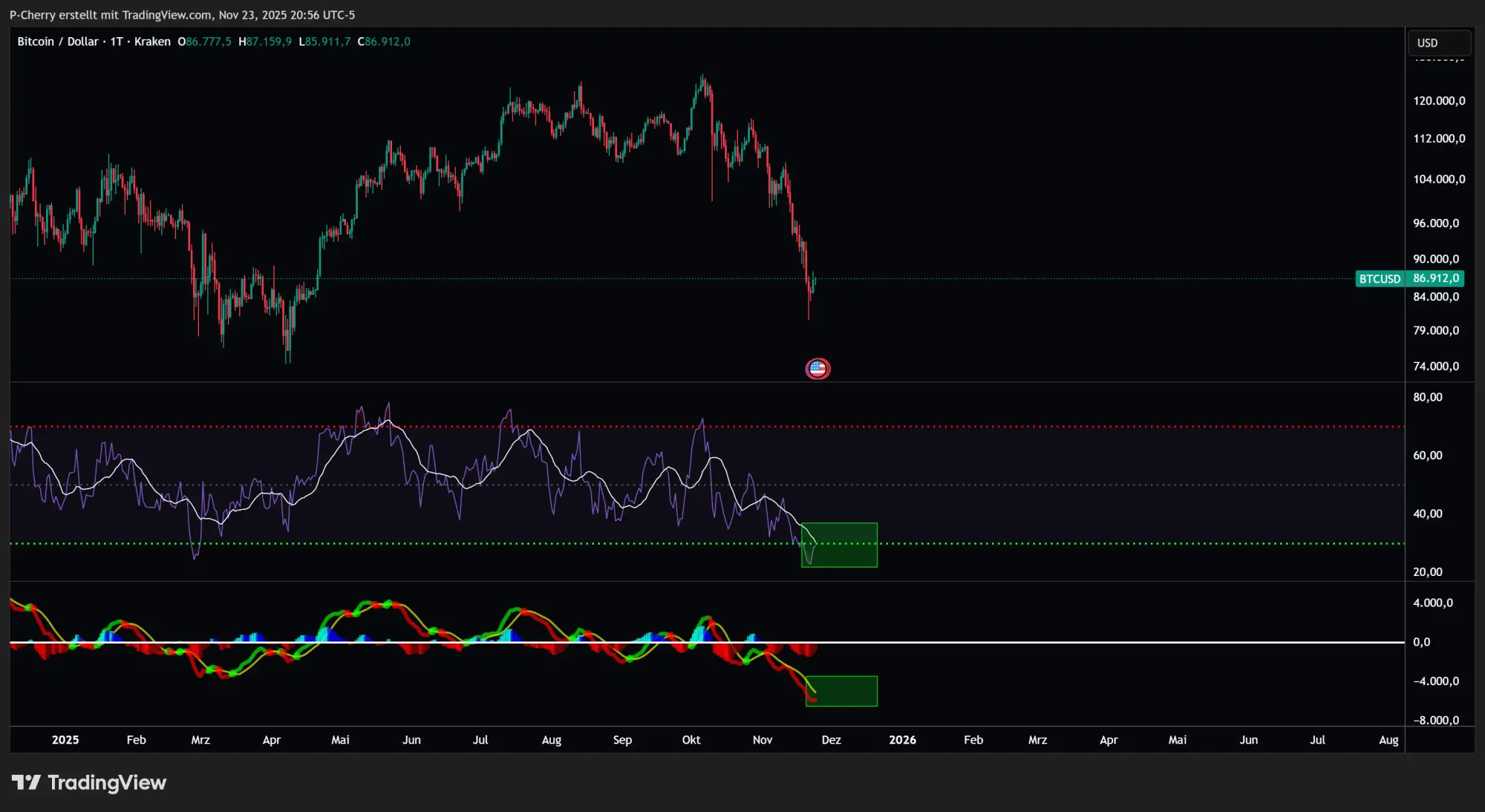This screenshot has width=1485, height=812.
Task: Click the green current price label 86.912,0
Action: 1437,279
